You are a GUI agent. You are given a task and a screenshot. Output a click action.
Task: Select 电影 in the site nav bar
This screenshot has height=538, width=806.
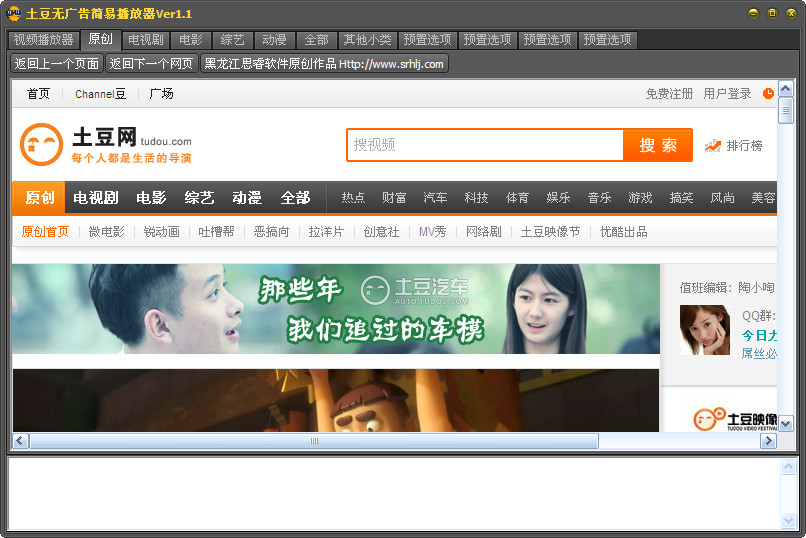151,198
